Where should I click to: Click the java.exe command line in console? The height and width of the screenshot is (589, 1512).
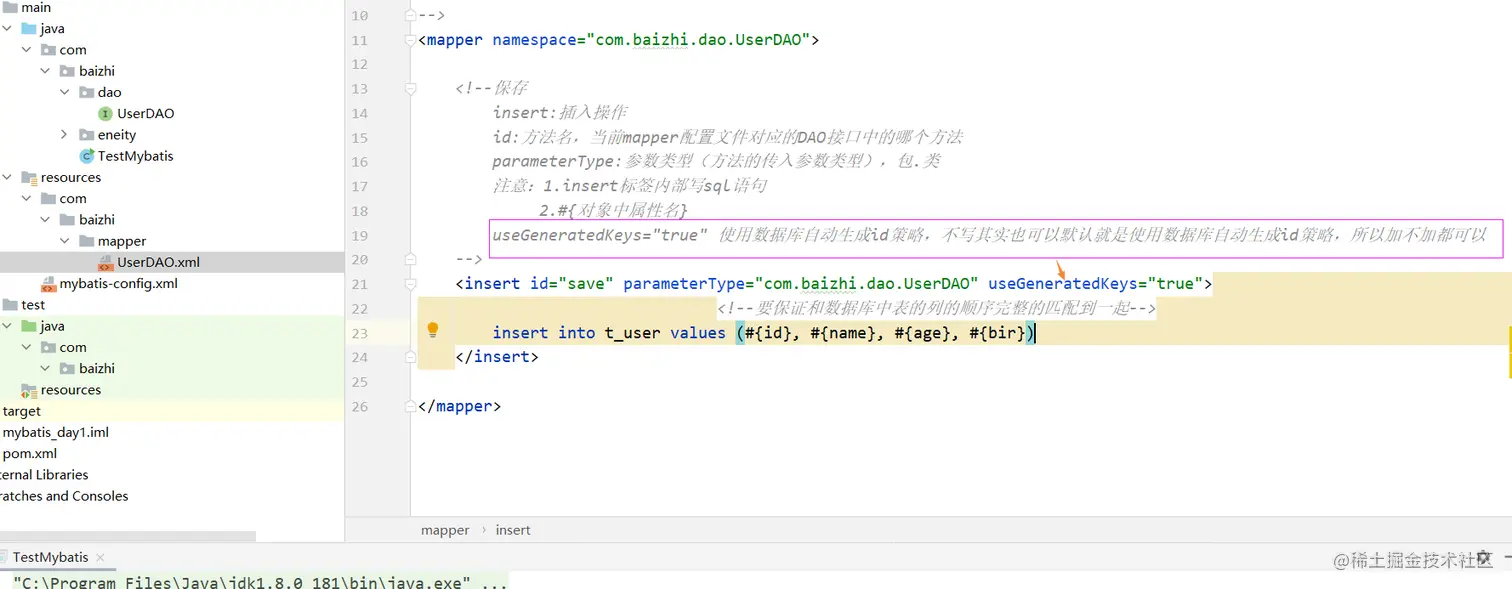point(259,582)
